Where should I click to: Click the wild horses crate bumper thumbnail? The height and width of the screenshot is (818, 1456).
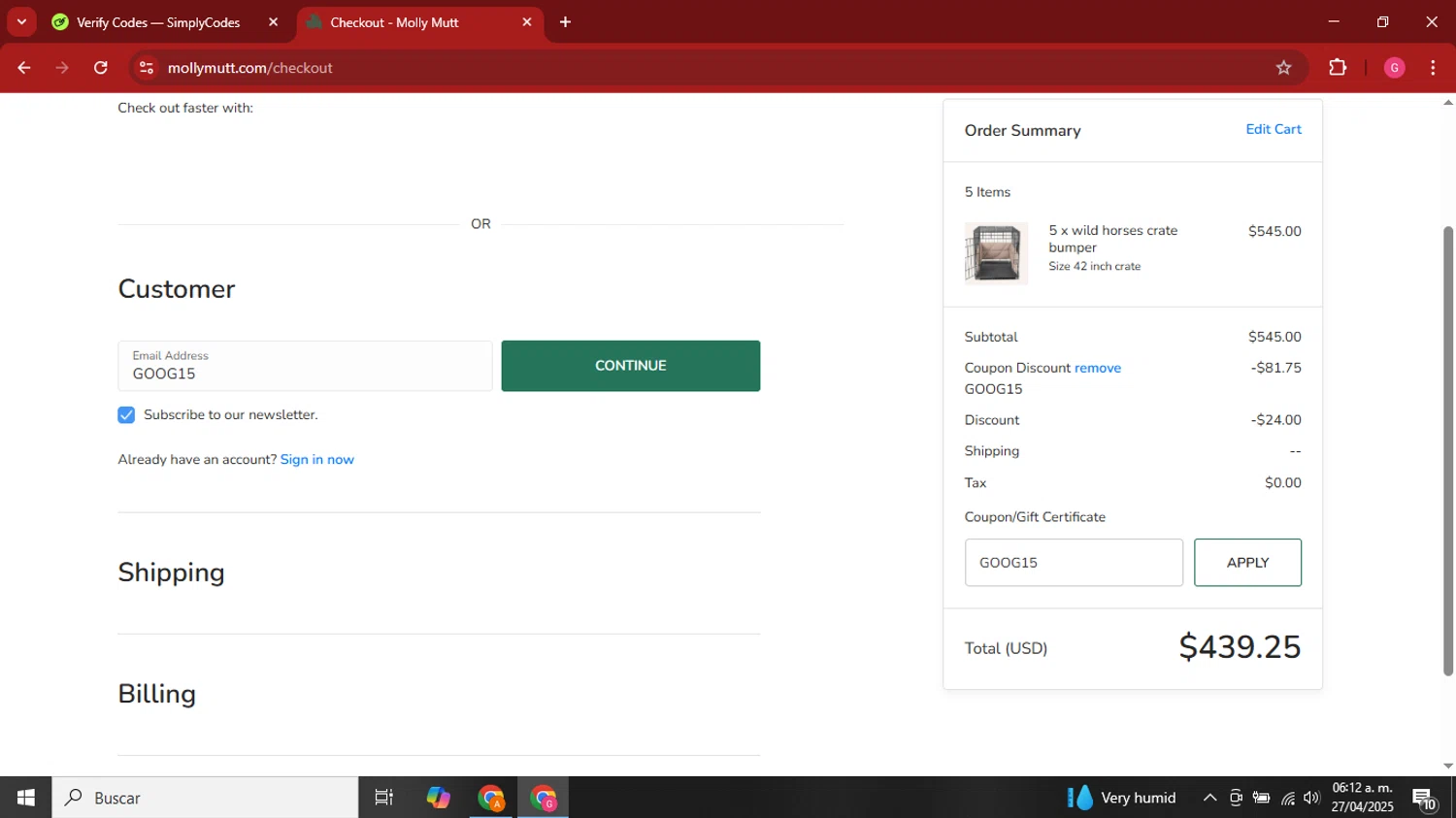pyautogui.click(x=996, y=253)
